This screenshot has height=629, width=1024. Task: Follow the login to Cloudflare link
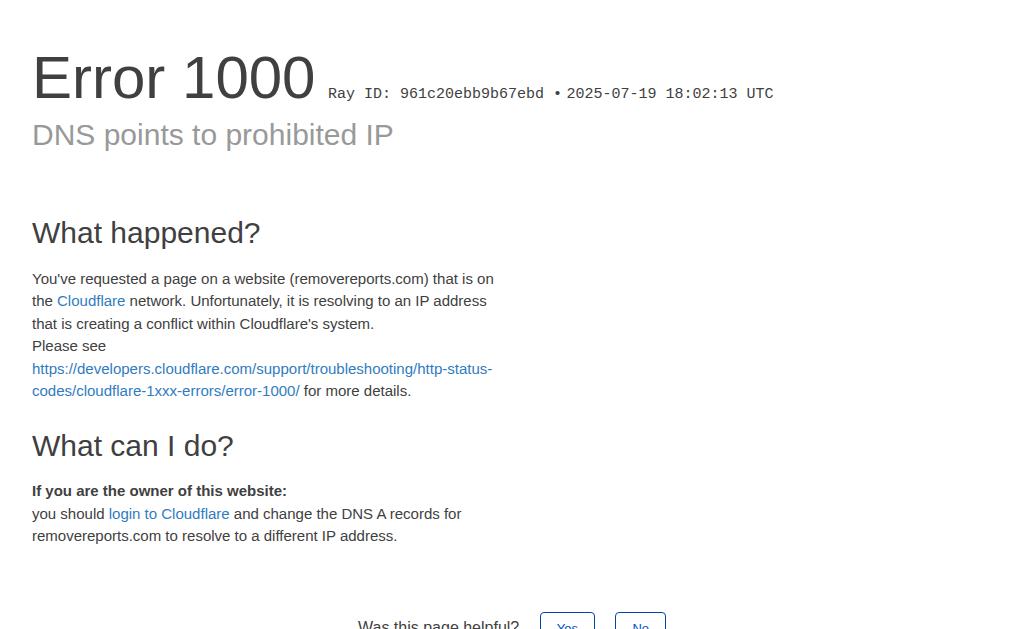pyautogui.click(x=169, y=514)
